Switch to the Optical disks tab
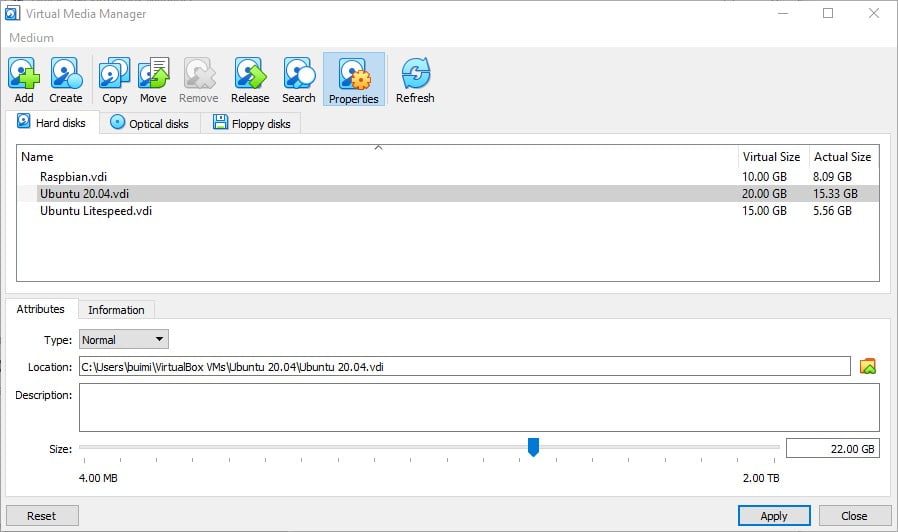Image resolution: width=898 pixels, height=532 pixels. pyautogui.click(x=149, y=124)
